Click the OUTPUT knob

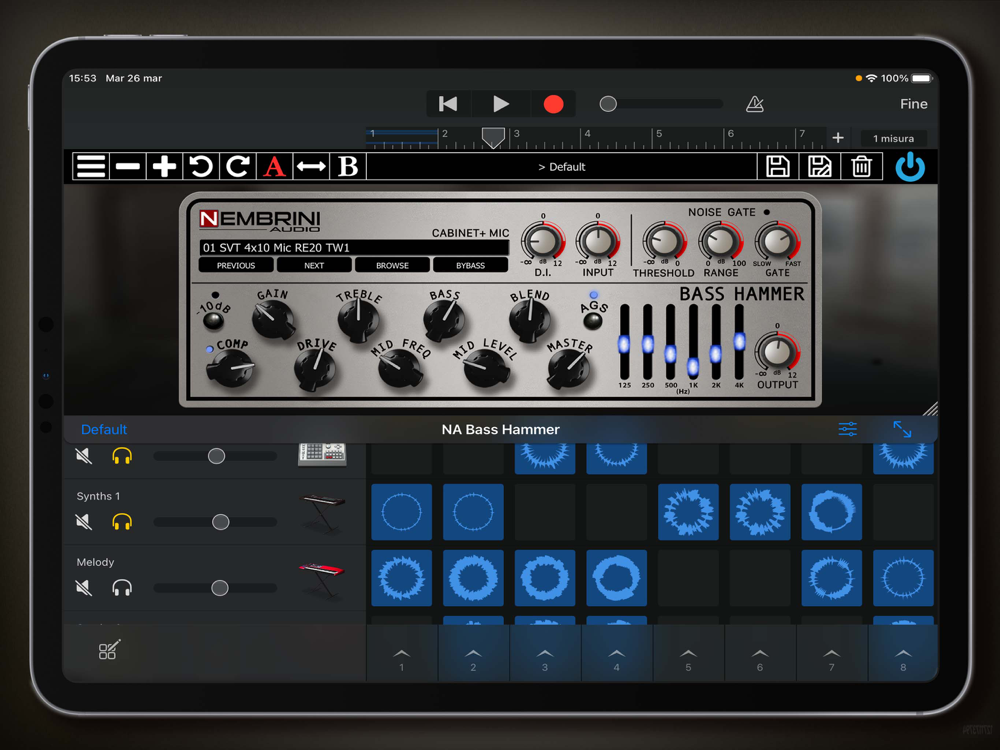pos(777,353)
